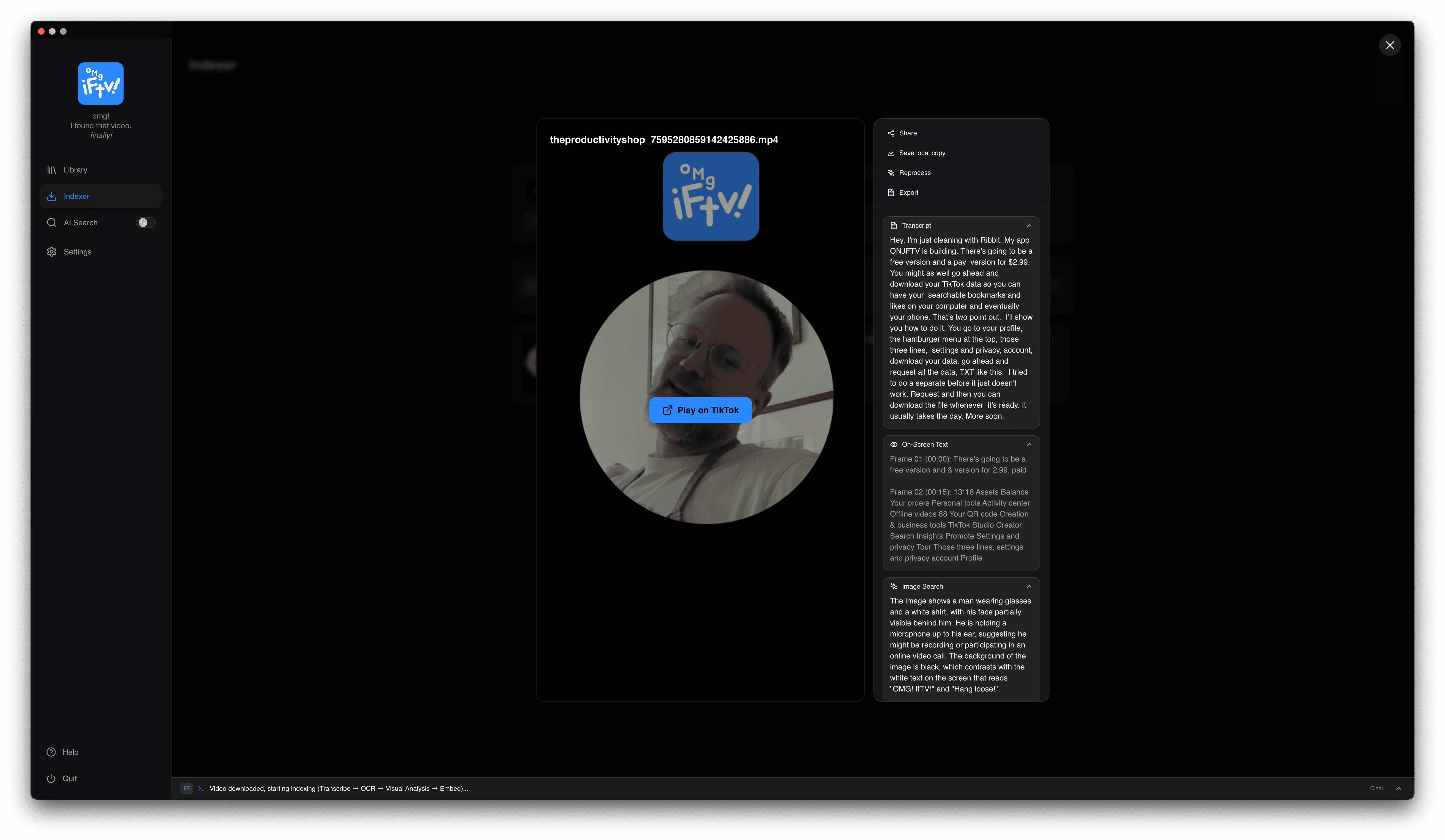Image resolution: width=1445 pixels, height=840 pixels.
Task: Expand the status log with bottom chevron
Action: [x=1399, y=788]
